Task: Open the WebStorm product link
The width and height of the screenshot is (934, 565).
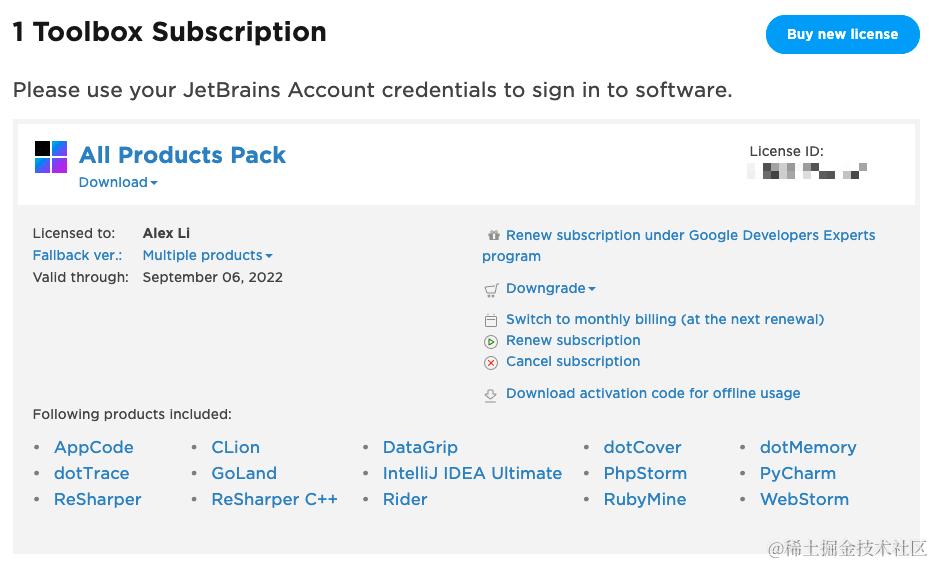Action: point(804,499)
